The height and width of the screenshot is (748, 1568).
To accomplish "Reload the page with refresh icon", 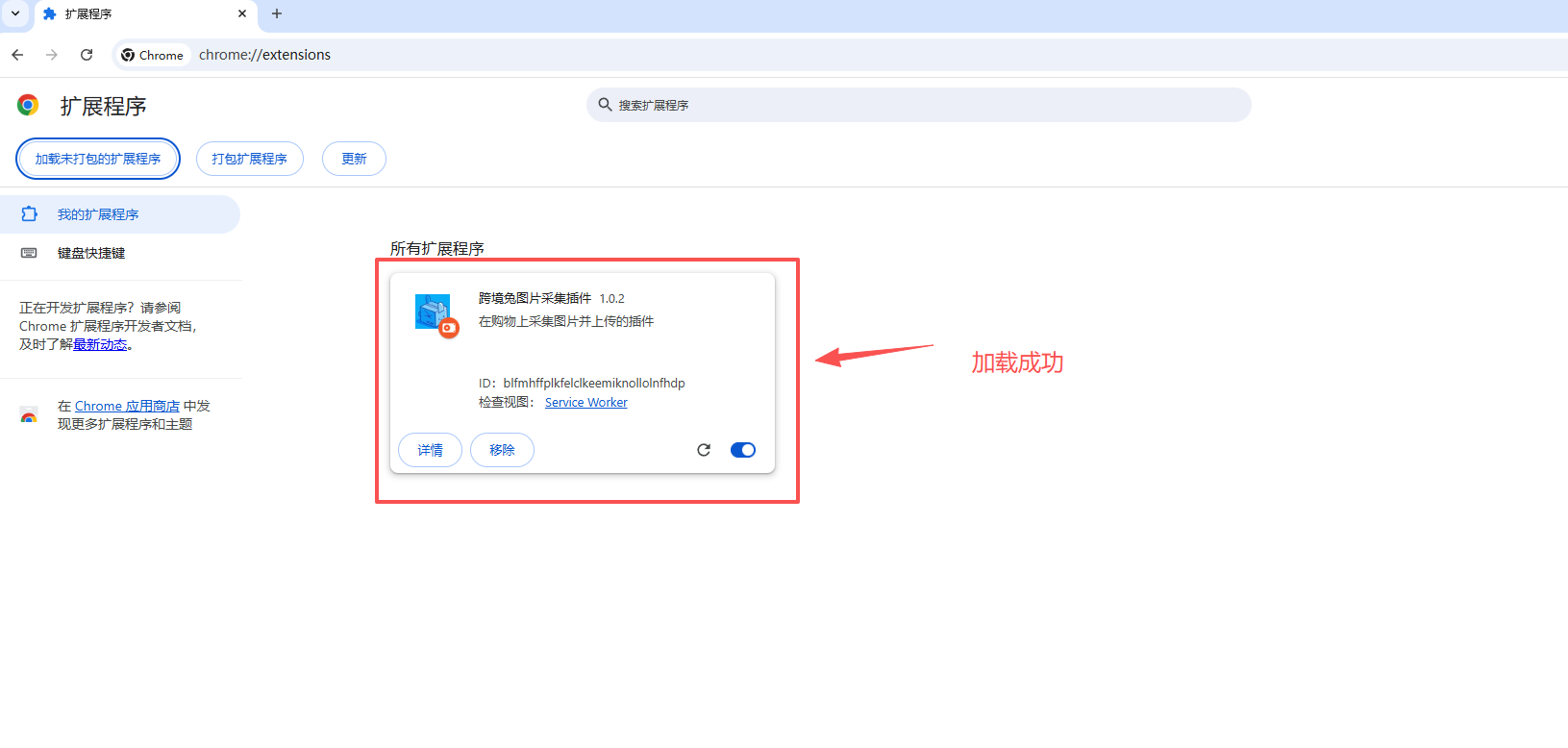I will [x=87, y=55].
